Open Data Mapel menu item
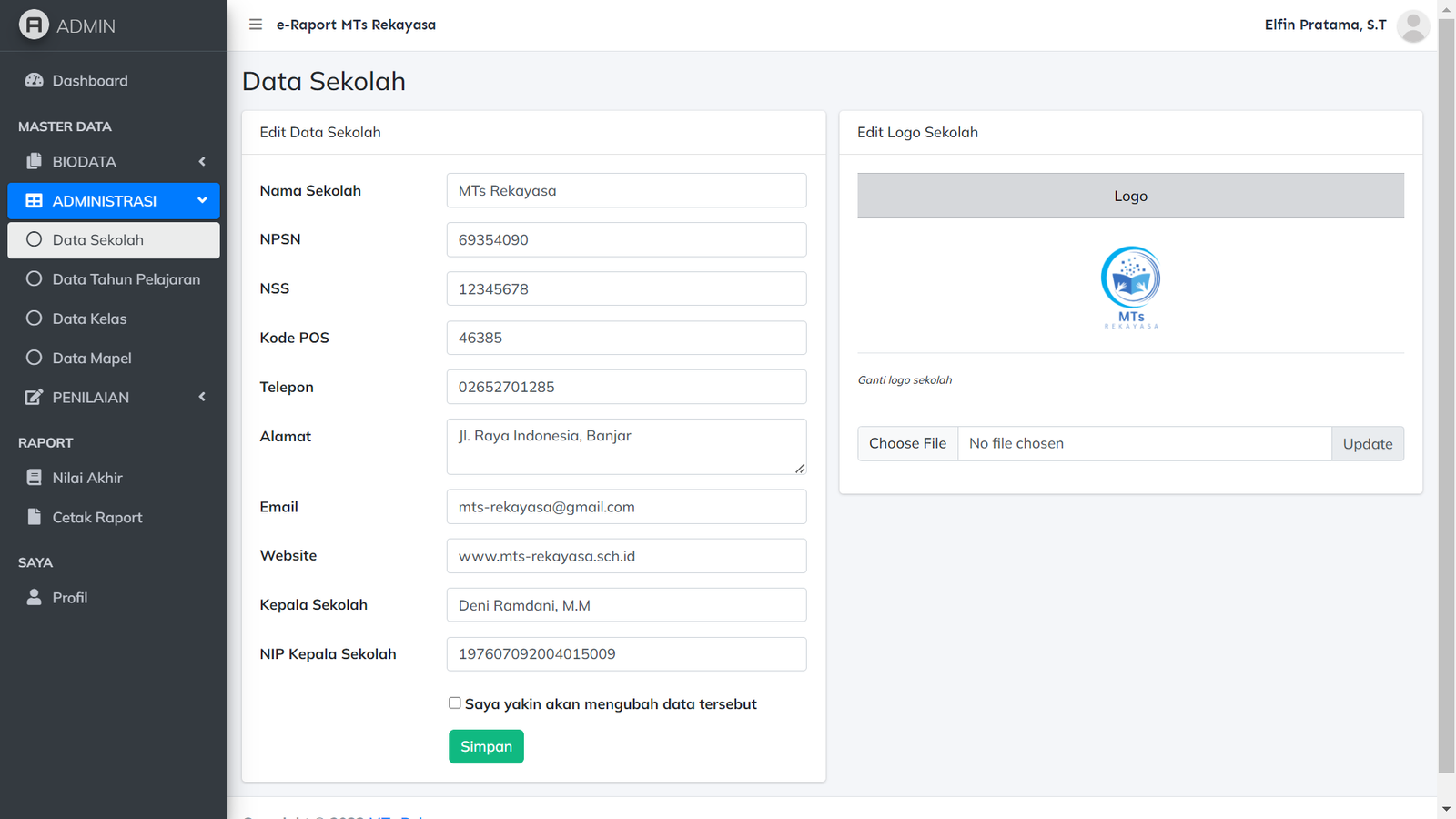Image resolution: width=1456 pixels, height=819 pixels. click(x=92, y=358)
